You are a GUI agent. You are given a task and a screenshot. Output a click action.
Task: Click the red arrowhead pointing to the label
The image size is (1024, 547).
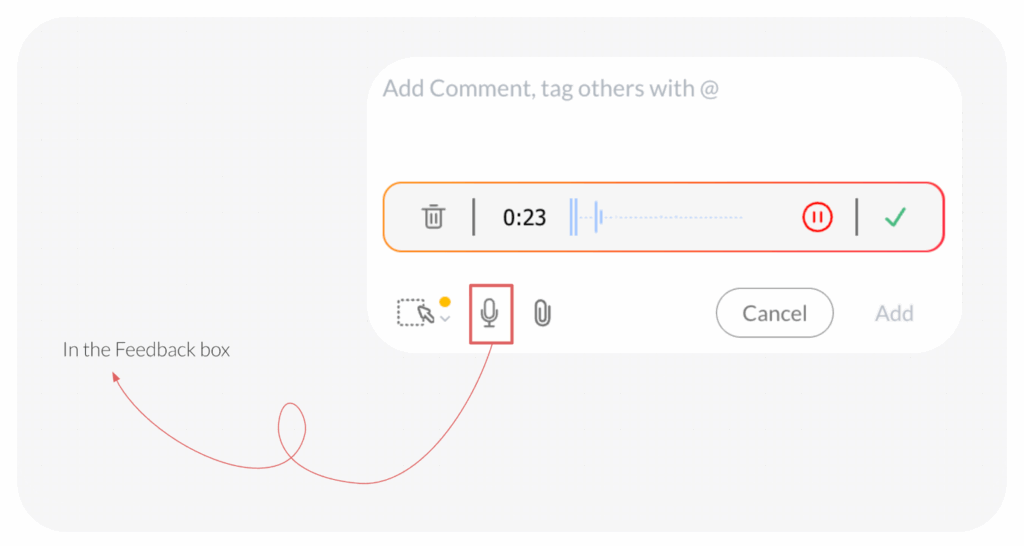click(116, 377)
